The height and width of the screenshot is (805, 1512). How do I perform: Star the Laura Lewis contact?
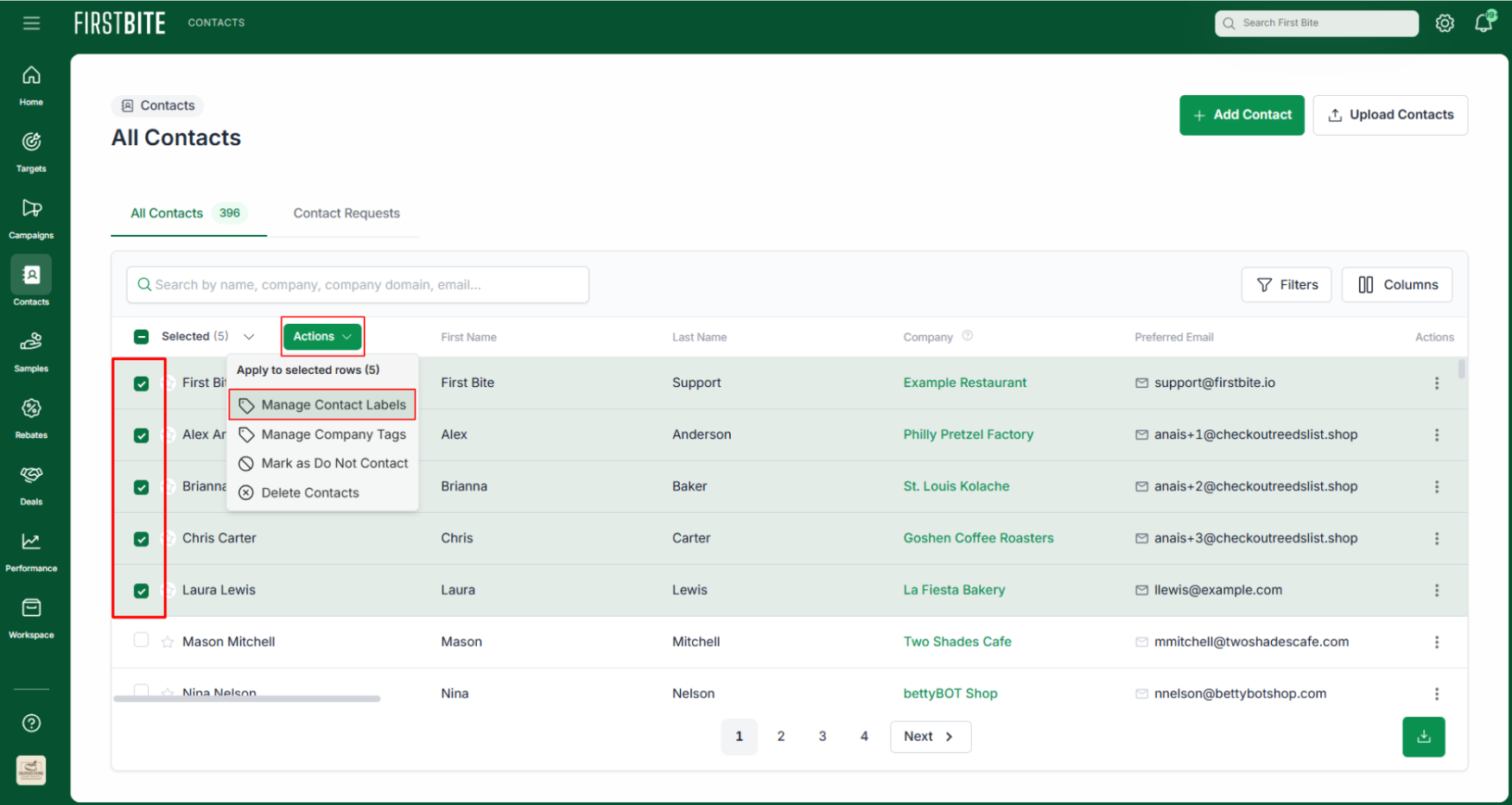169,590
